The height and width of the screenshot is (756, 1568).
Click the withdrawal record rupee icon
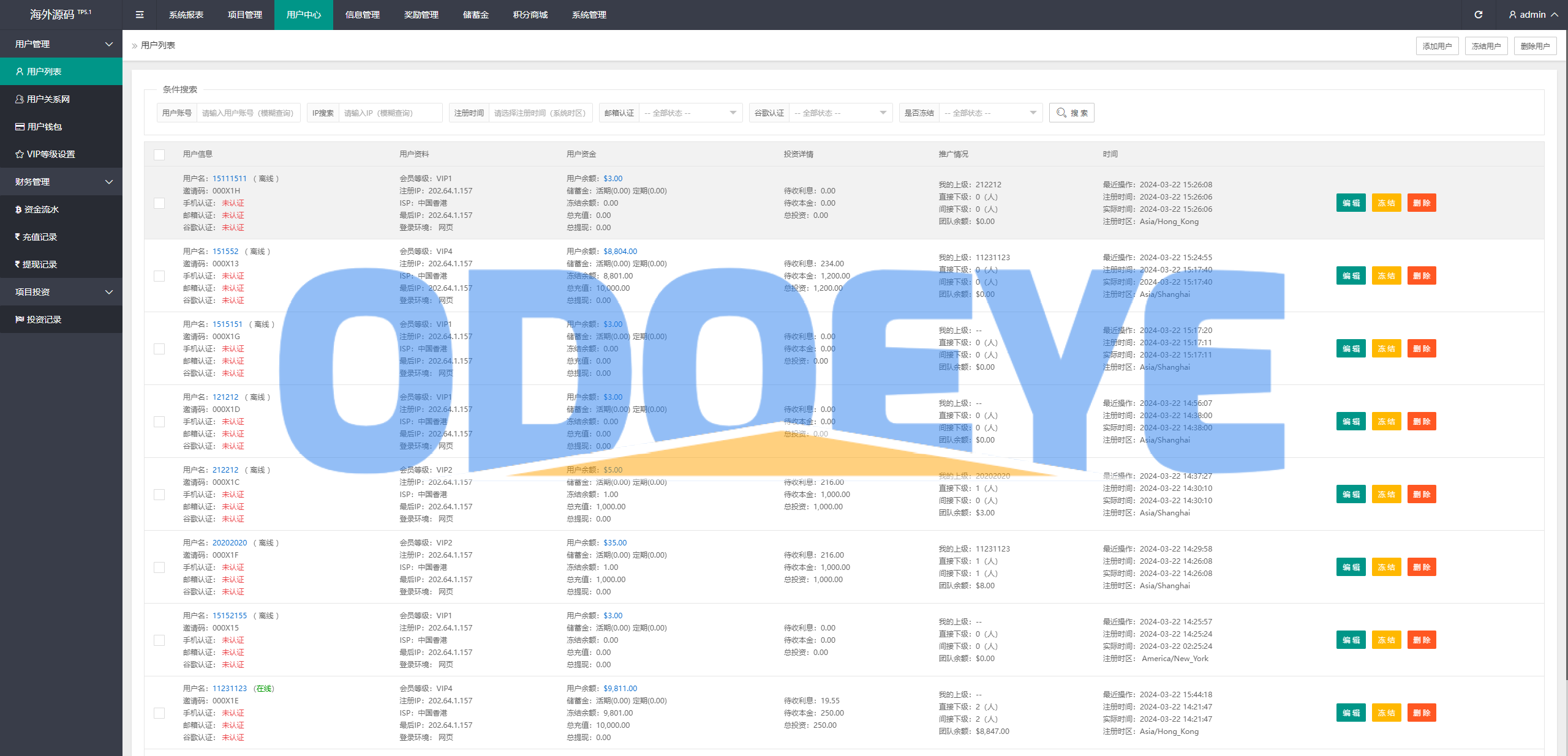(x=18, y=264)
